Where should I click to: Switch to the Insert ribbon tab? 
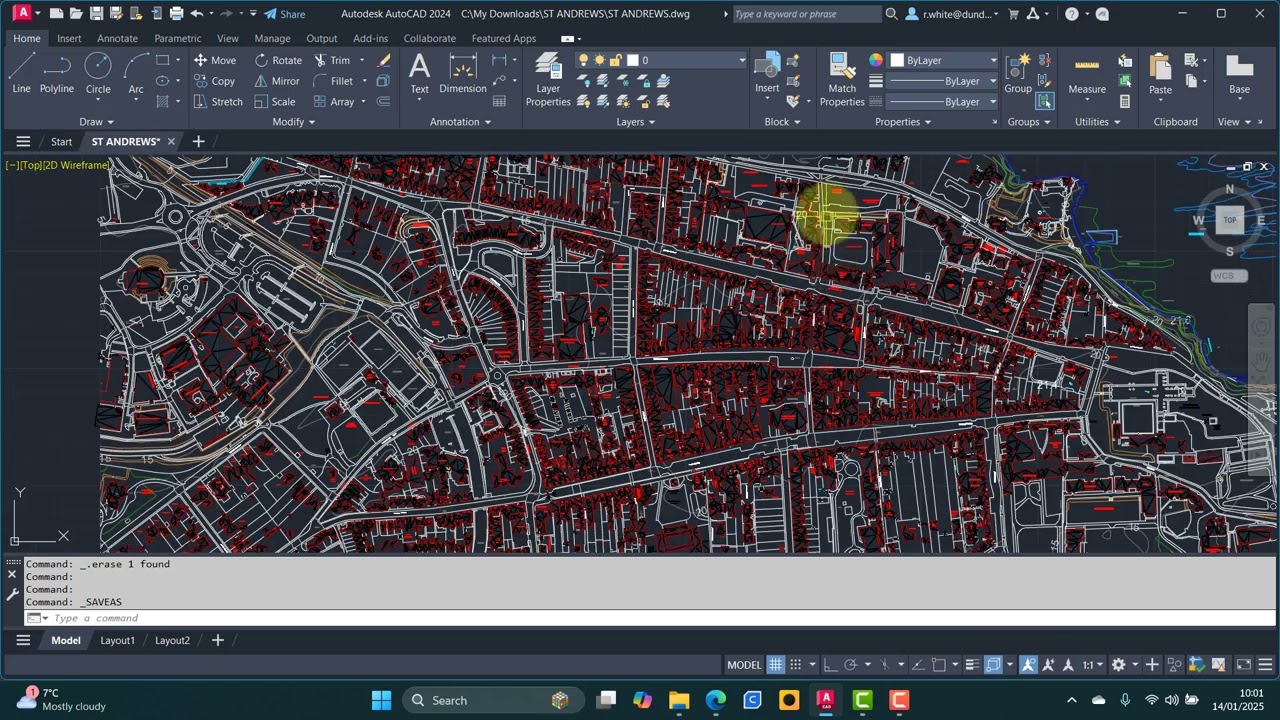[x=69, y=38]
